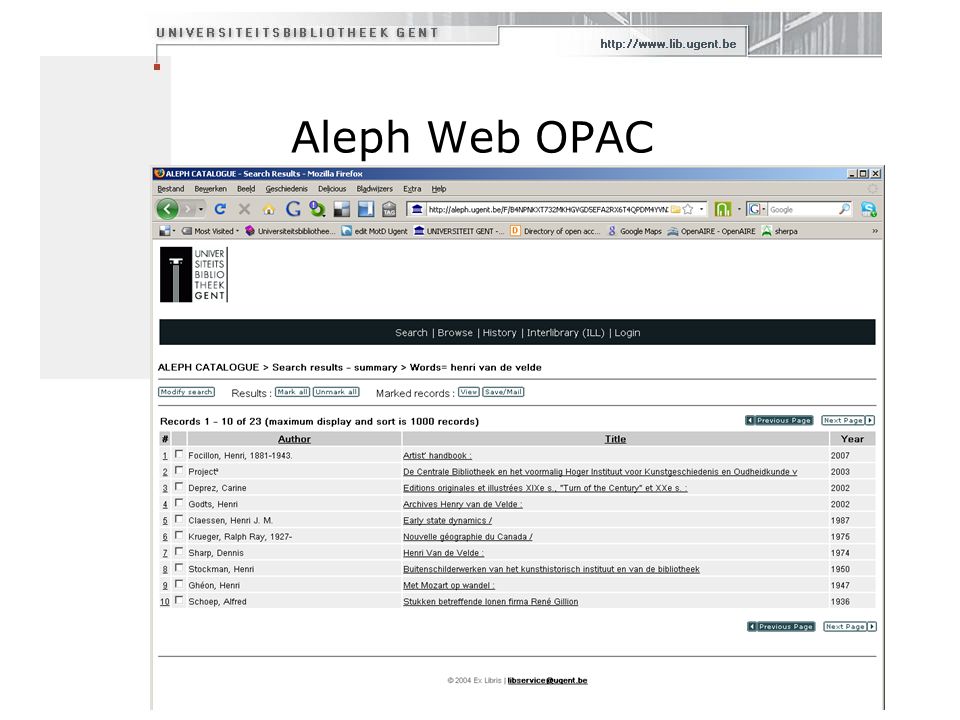Open the leftmost bookmarks toolbar dropdown icon

pyautogui.click(x=167, y=231)
